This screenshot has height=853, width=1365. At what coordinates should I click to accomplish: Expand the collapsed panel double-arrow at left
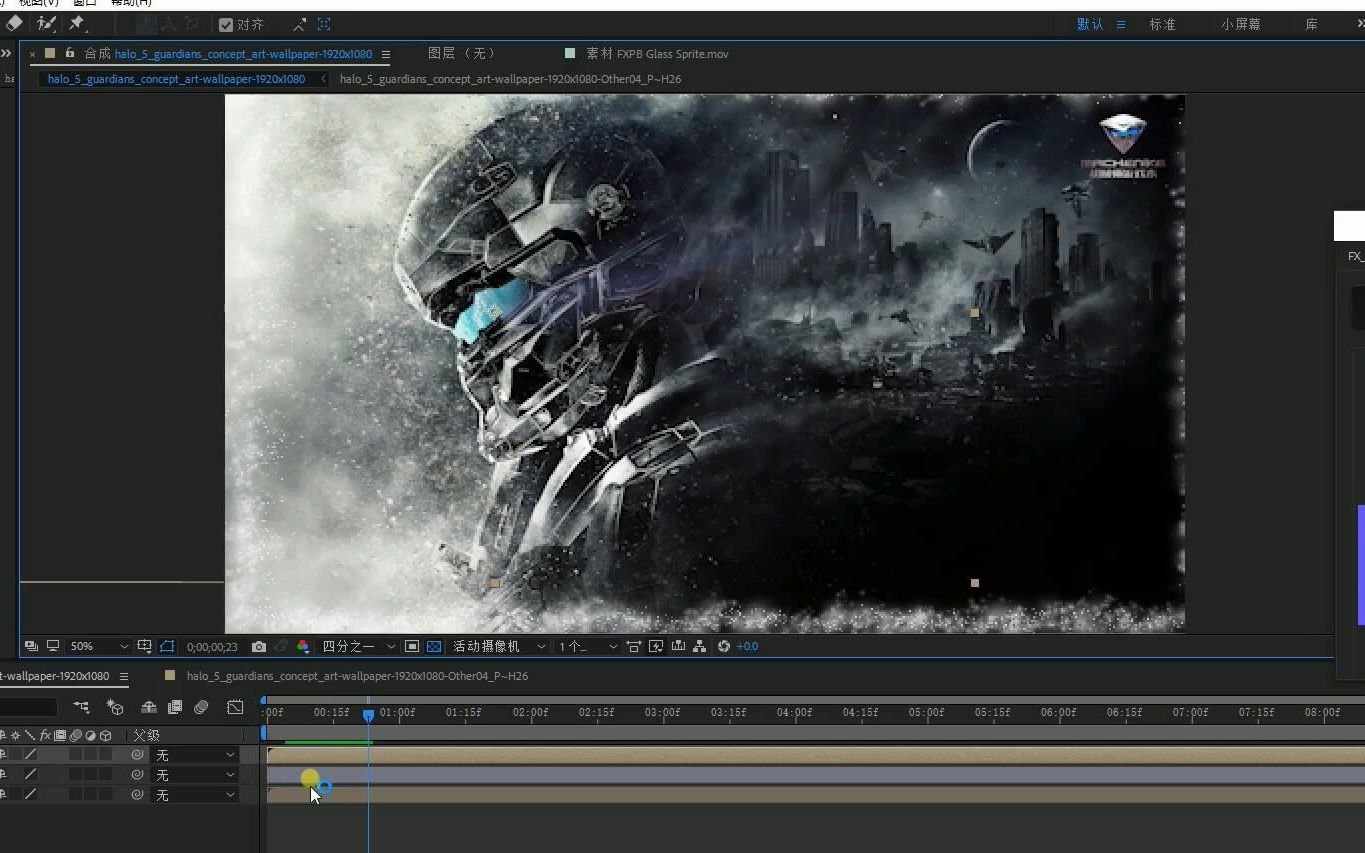pyautogui.click(x=6, y=54)
